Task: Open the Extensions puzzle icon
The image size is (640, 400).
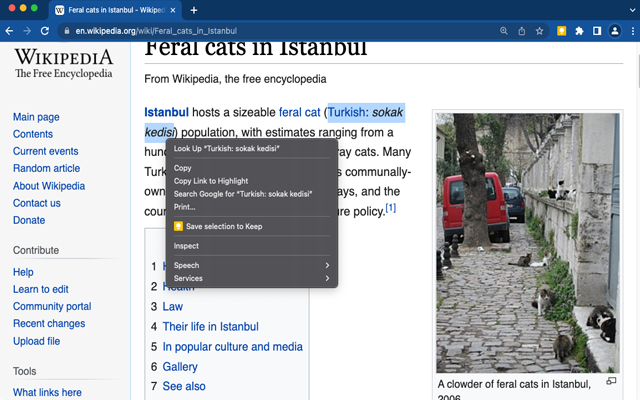Action: pyautogui.click(x=579, y=31)
